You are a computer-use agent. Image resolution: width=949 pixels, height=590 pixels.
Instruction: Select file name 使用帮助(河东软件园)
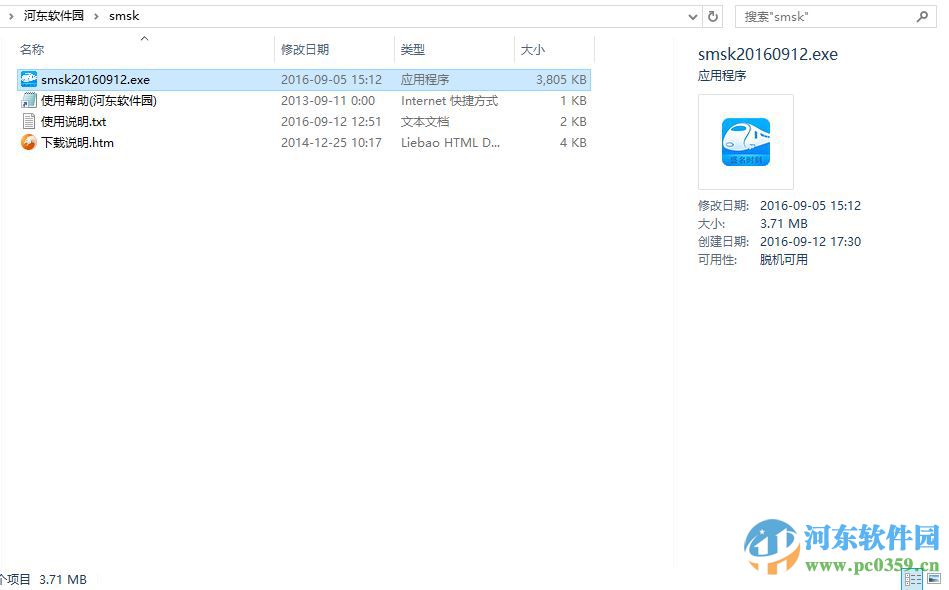pyautogui.click(x=99, y=100)
